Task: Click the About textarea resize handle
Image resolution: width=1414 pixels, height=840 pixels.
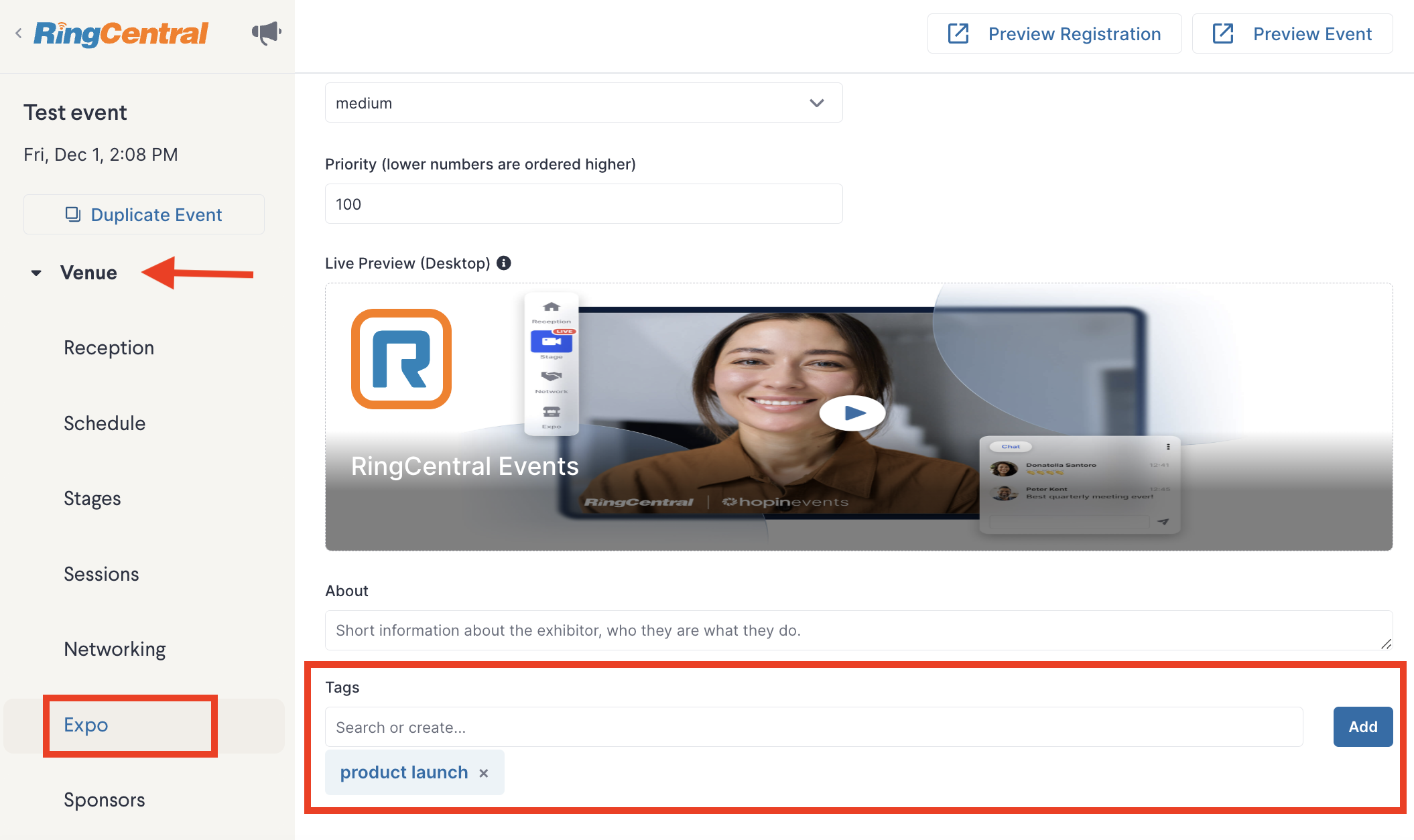Action: [x=1386, y=644]
